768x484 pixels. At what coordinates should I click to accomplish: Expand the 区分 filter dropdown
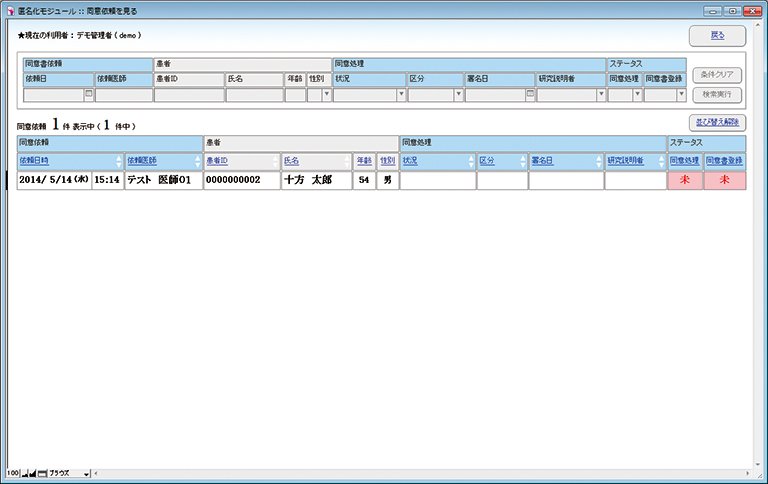[x=458, y=95]
